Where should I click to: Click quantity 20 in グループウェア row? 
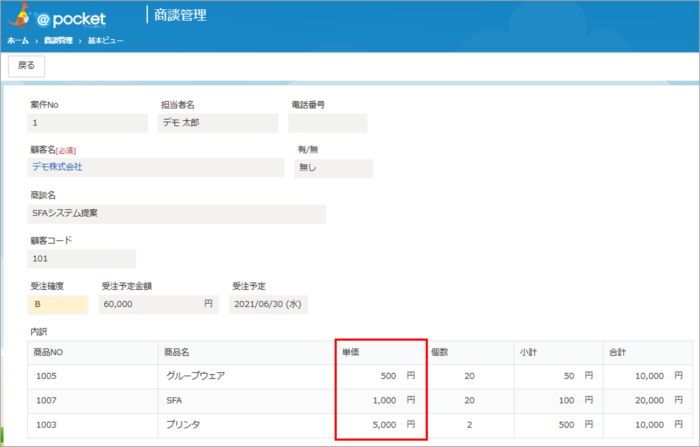coord(471,376)
